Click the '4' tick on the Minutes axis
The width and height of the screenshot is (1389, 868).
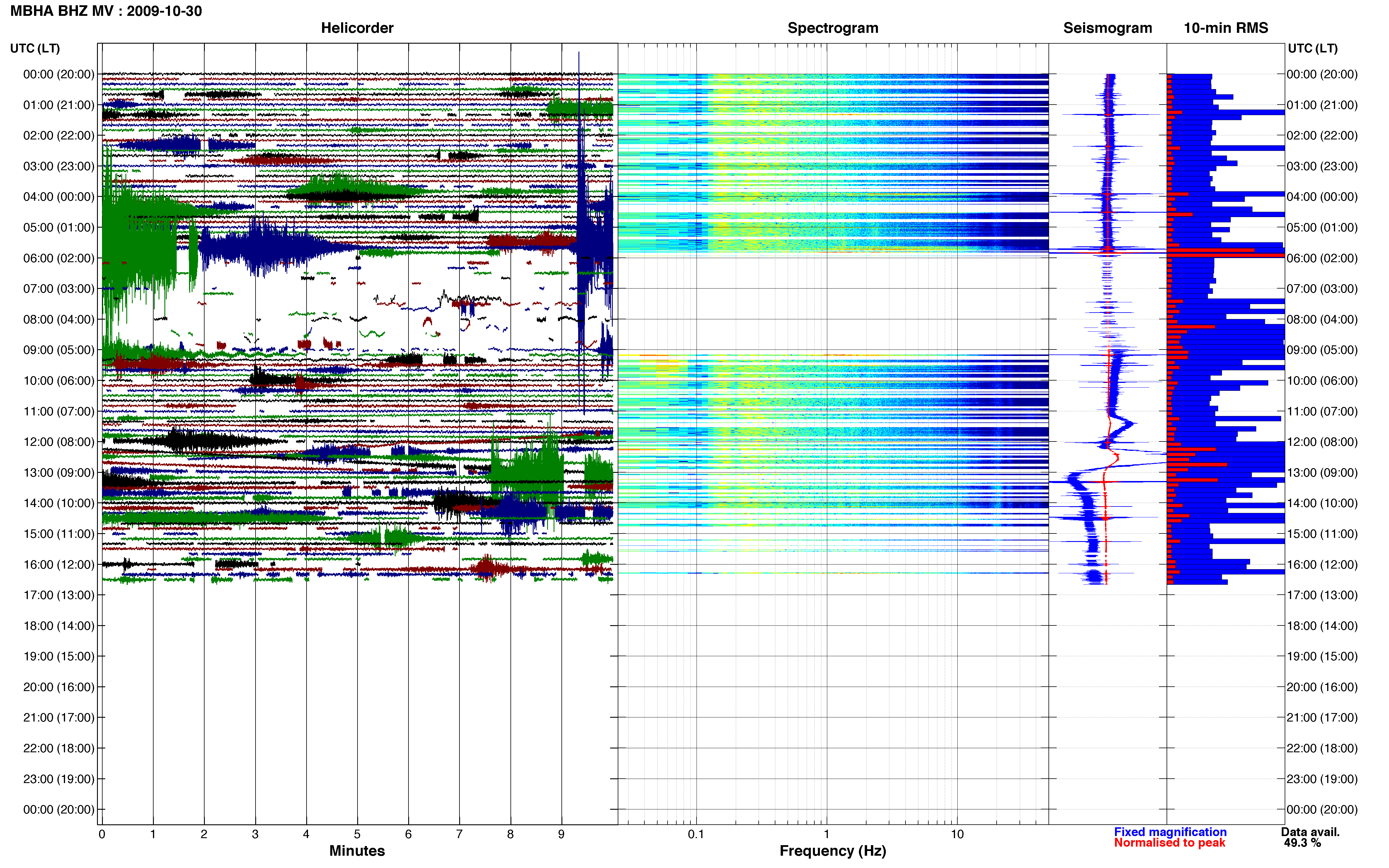306,834
